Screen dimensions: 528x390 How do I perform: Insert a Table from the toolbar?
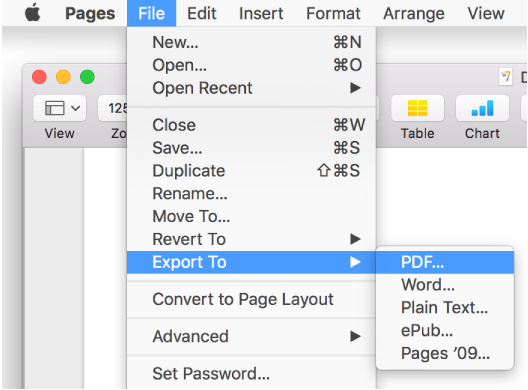[417, 108]
